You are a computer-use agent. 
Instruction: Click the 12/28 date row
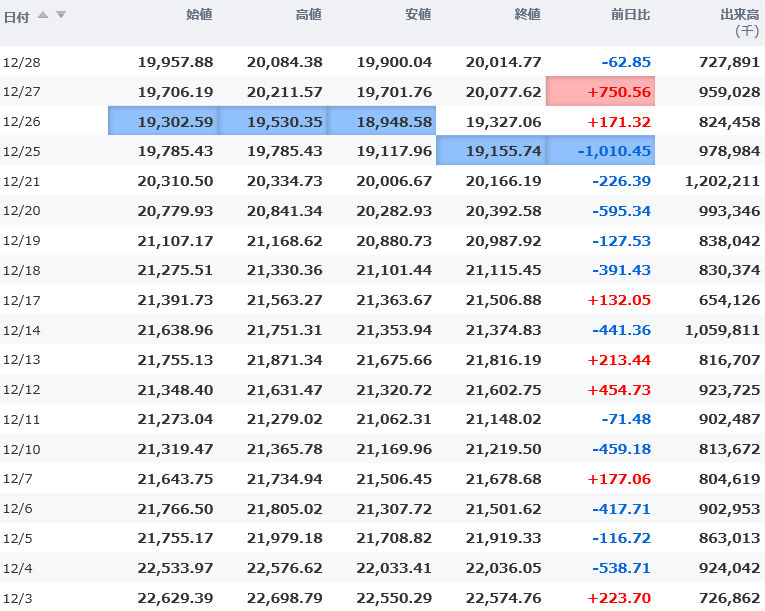[21, 62]
